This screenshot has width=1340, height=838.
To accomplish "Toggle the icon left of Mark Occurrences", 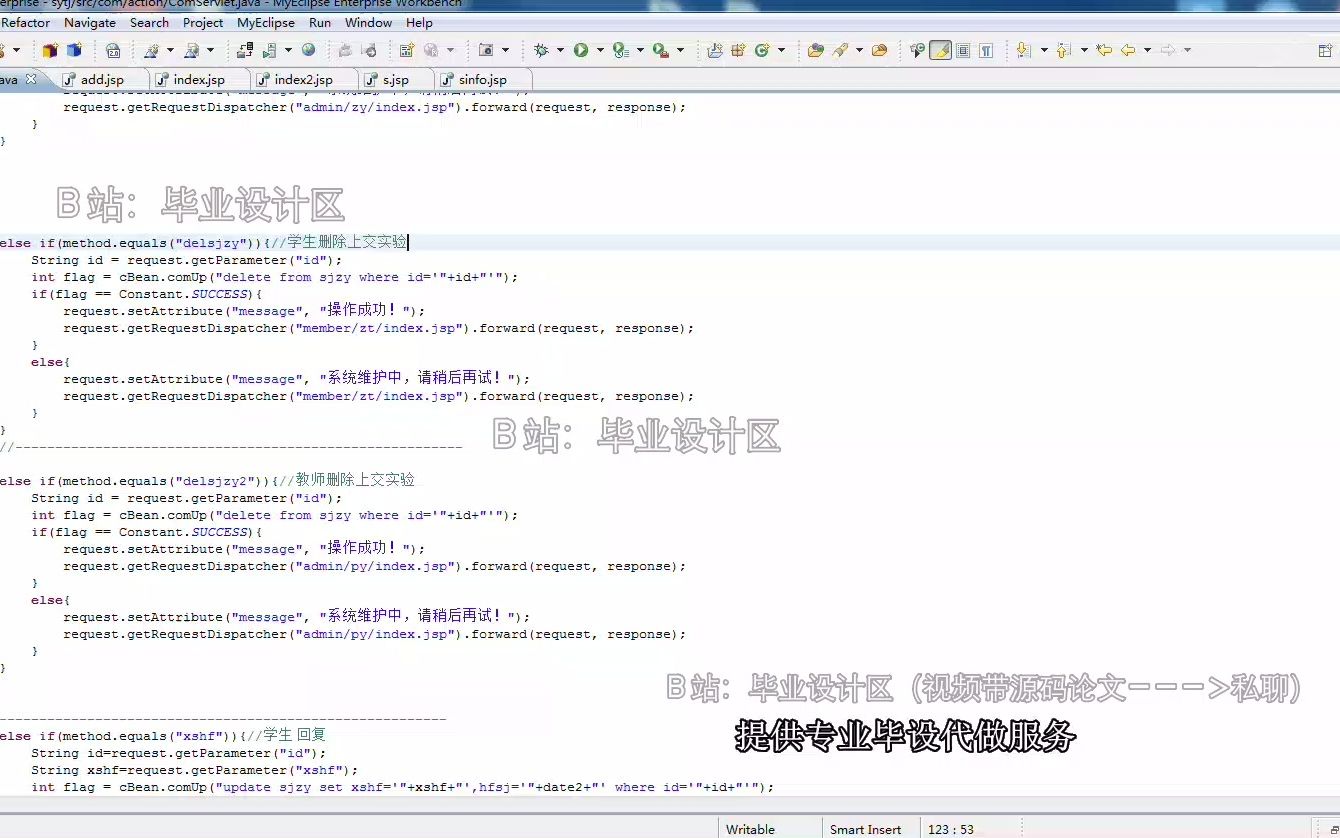I will [917, 50].
